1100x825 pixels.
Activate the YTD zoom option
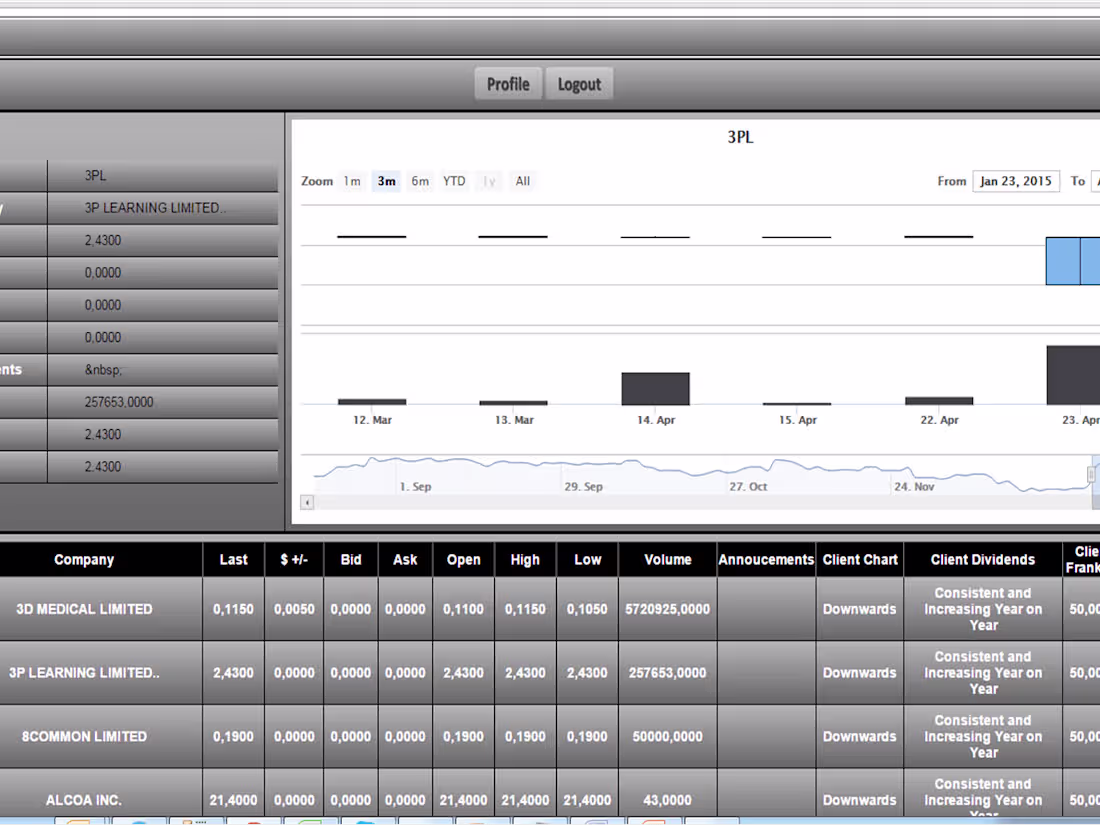(x=454, y=181)
